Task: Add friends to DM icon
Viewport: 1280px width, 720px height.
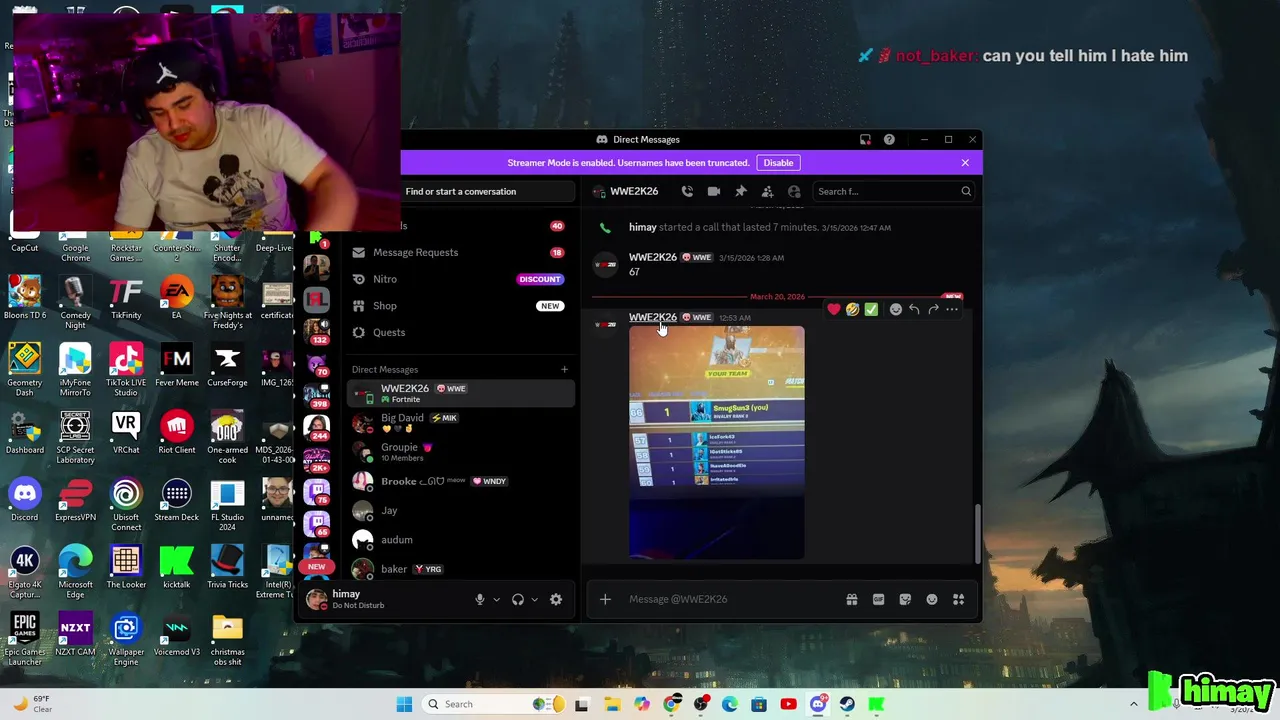Action: pos(767,191)
